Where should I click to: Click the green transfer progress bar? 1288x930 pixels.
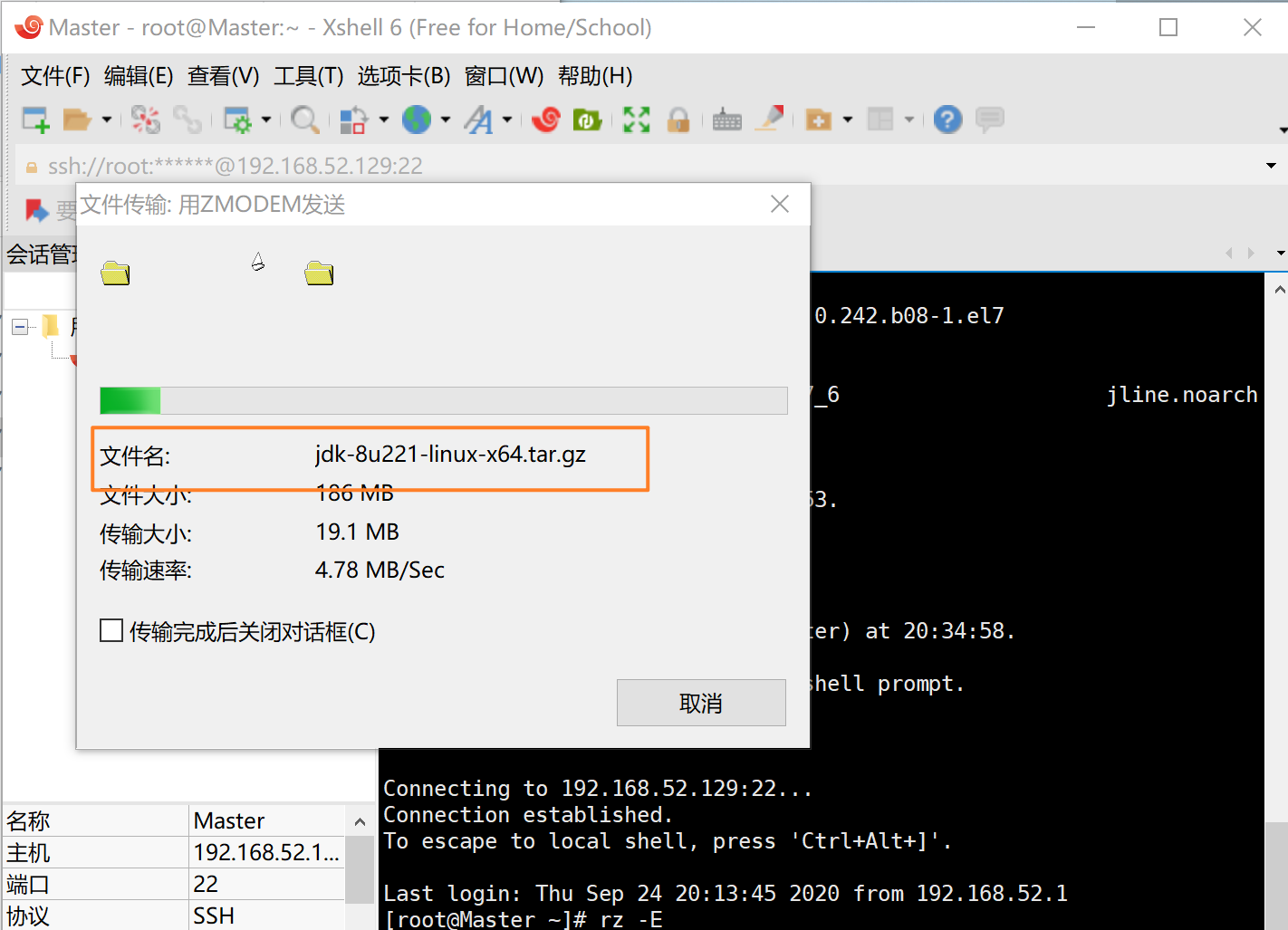tap(444, 400)
